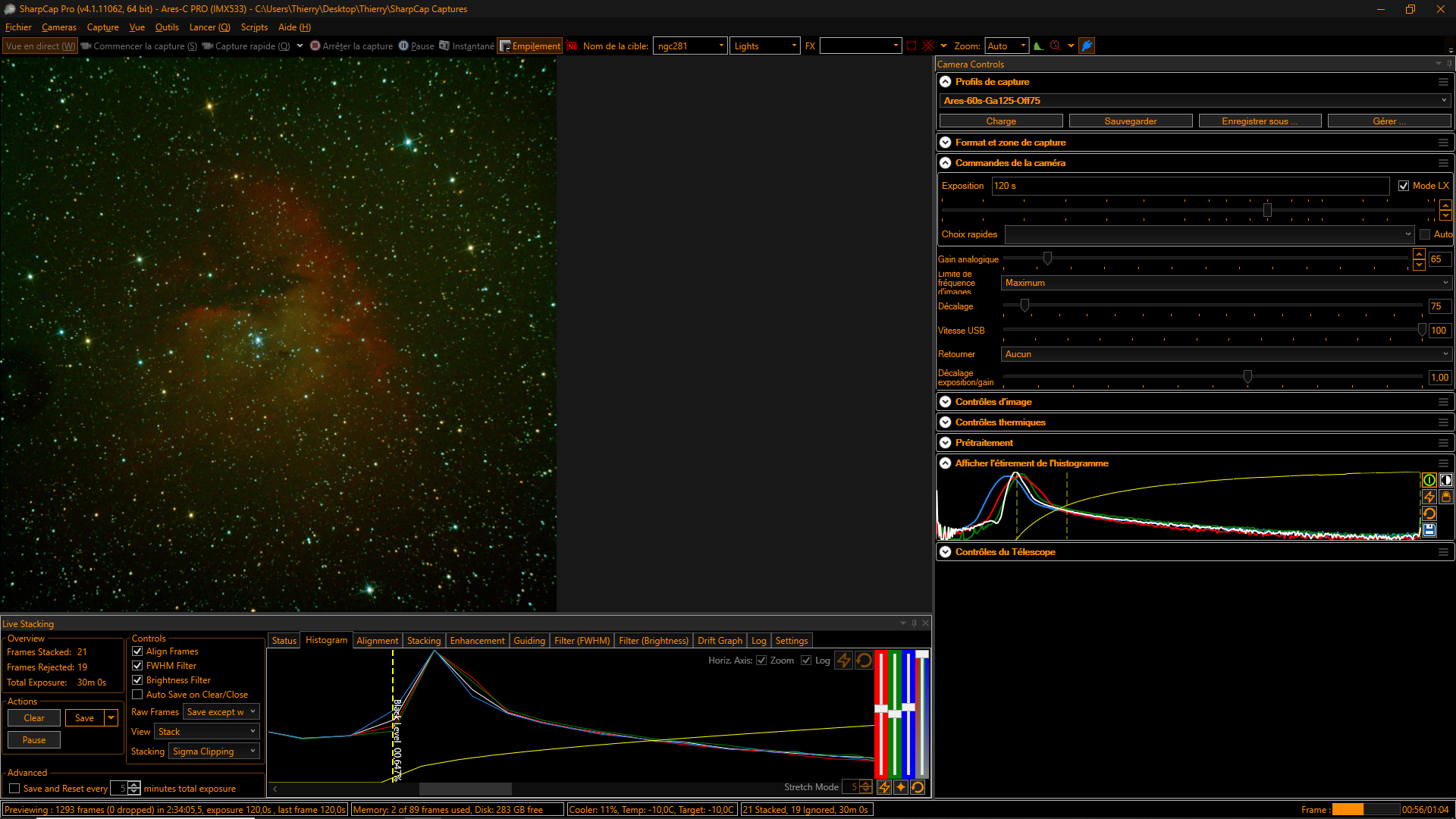This screenshot has height=819, width=1456.
Task: Click the focus magnifier icon in toolbar
Action: tap(1055, 45)
